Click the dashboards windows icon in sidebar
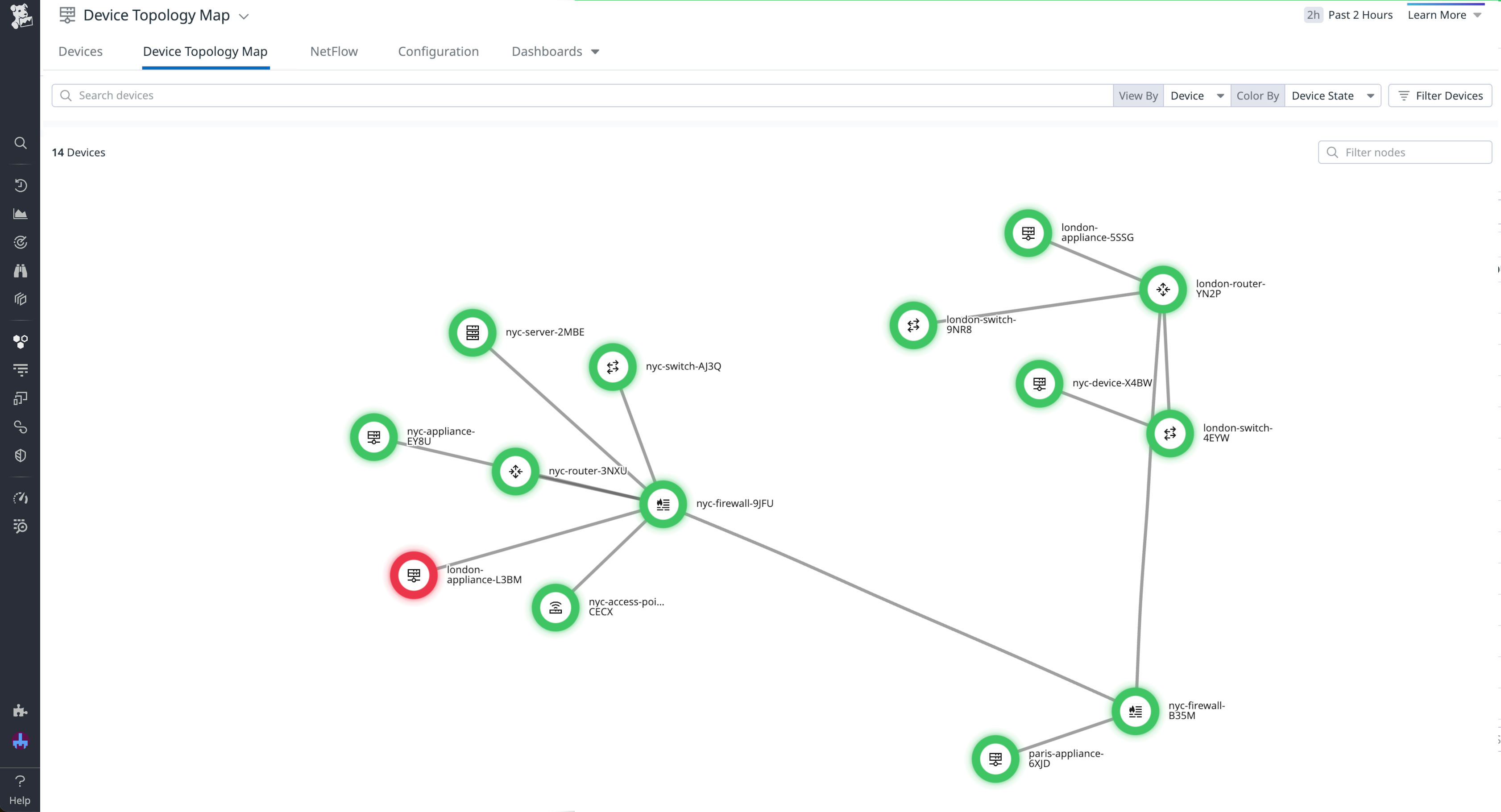Viewport: 1501px width, 812px height. [21, 398]
